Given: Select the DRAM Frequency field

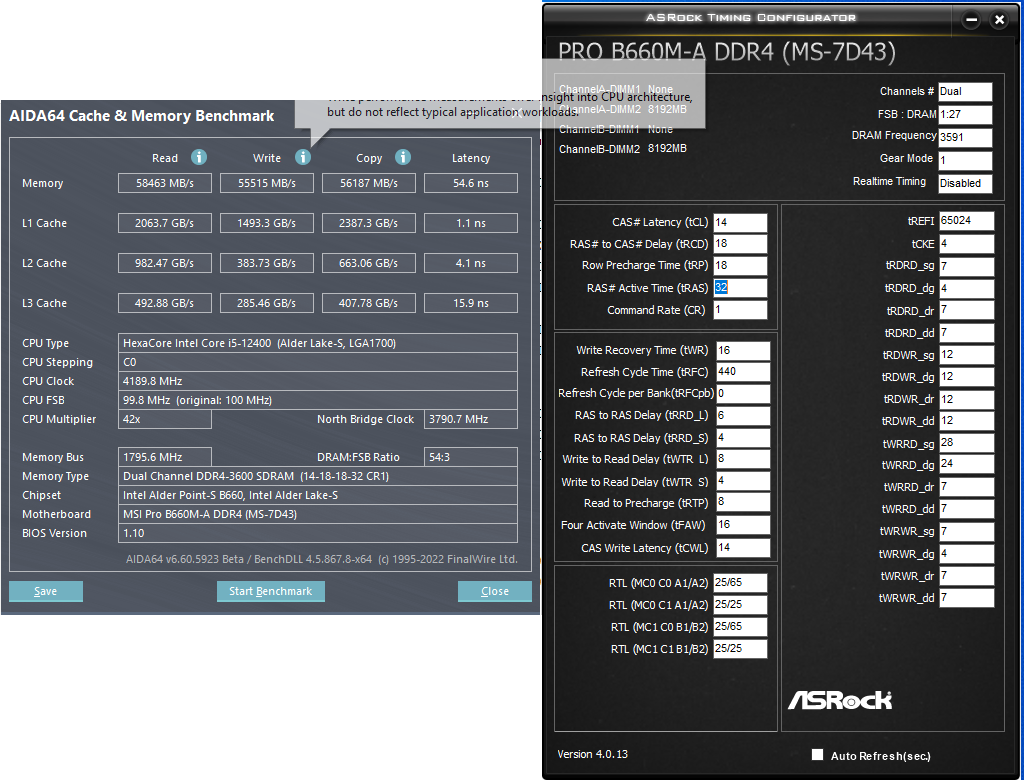Looking at the screenshot, I should [965, 138].
